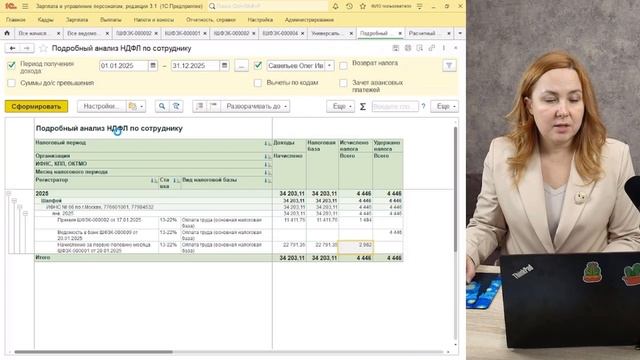The image size is (640, 360).
Task: Open help question mark icon
Action: (423, 106)
